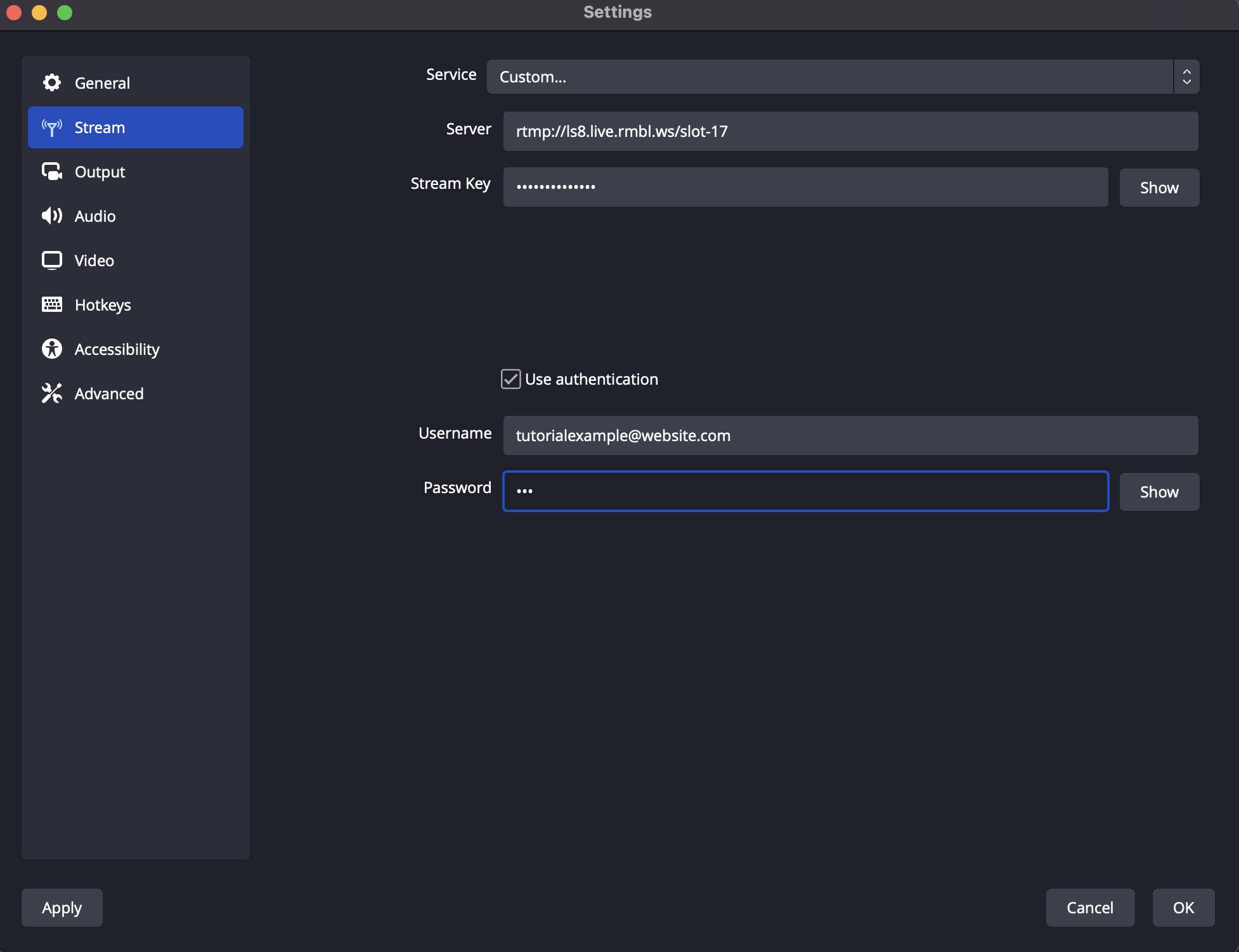
Task: Click the Audio settings icon
Action: coord(50,215)
